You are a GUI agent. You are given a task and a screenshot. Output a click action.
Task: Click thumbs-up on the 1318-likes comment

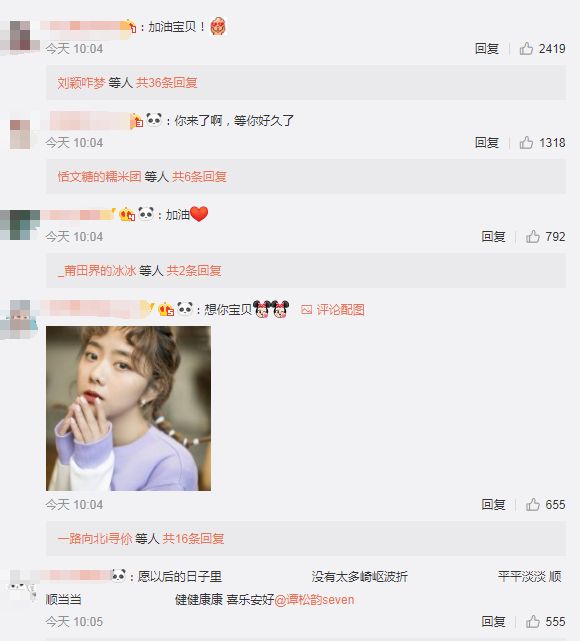pos(526,143)
